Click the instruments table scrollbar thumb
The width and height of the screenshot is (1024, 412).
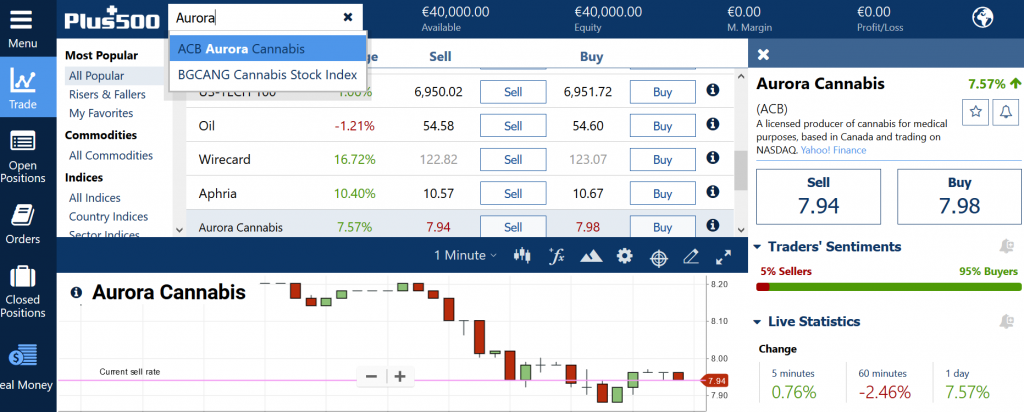[x=741, y=171]
